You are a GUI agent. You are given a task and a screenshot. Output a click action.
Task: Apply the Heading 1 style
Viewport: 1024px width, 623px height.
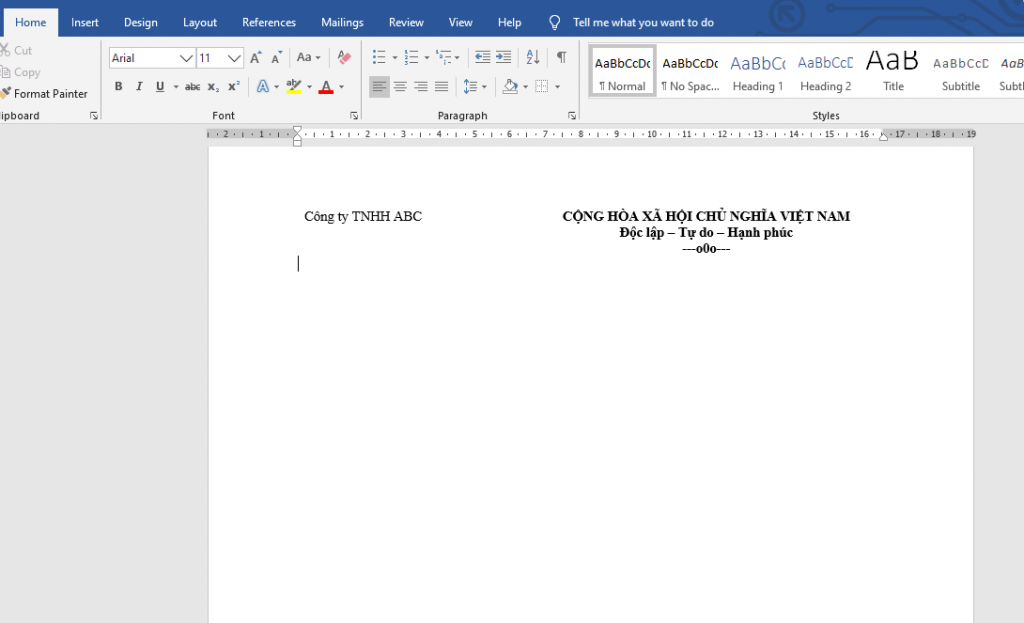pos(758,71)
